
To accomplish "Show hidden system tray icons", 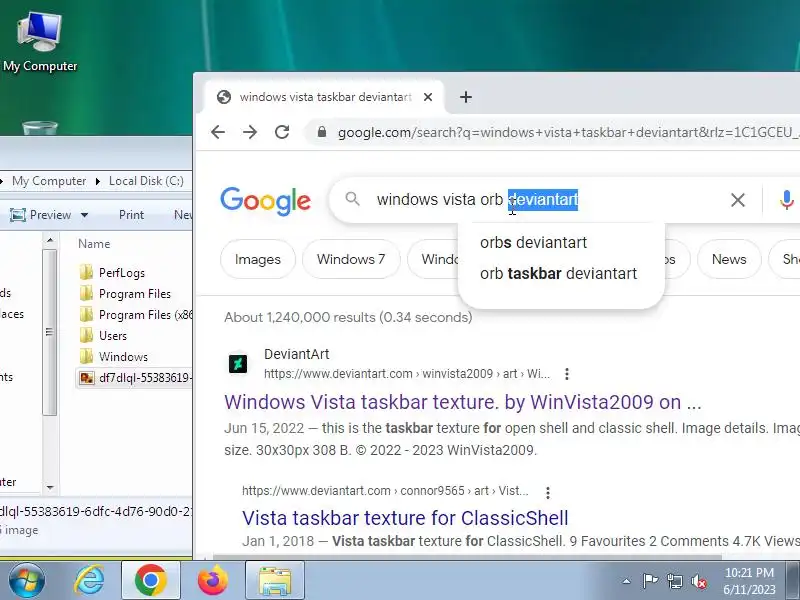I will click(x=627, y=581).
